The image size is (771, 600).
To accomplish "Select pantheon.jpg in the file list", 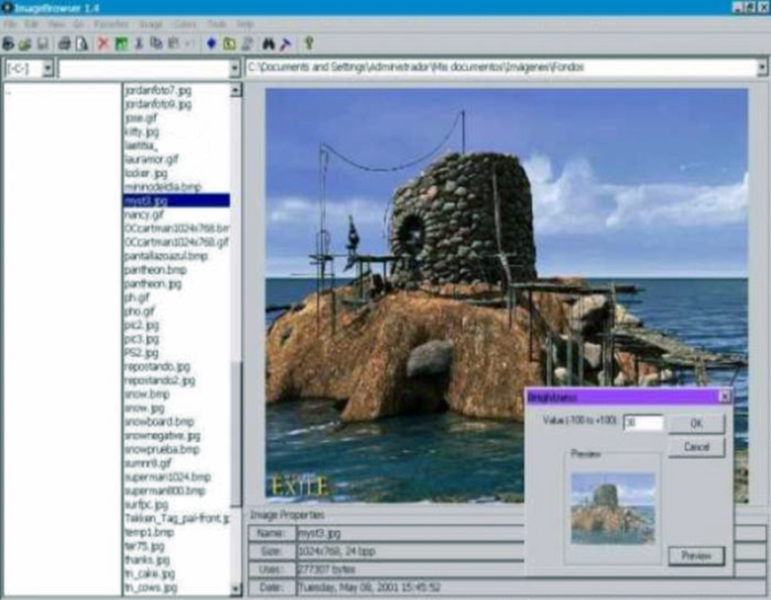I will (153, 283).
